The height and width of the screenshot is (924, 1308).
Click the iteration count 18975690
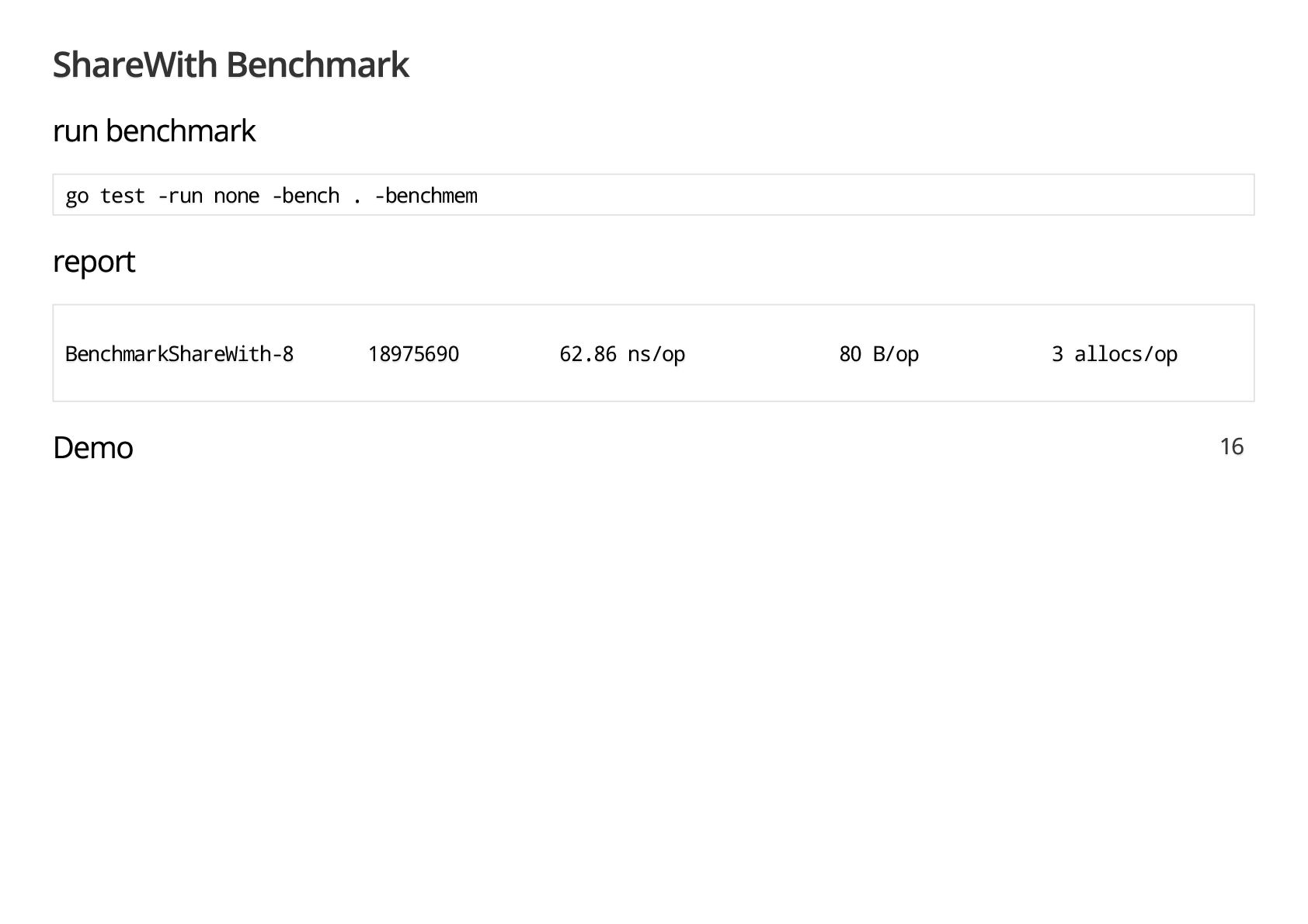[x=413, y=354]
